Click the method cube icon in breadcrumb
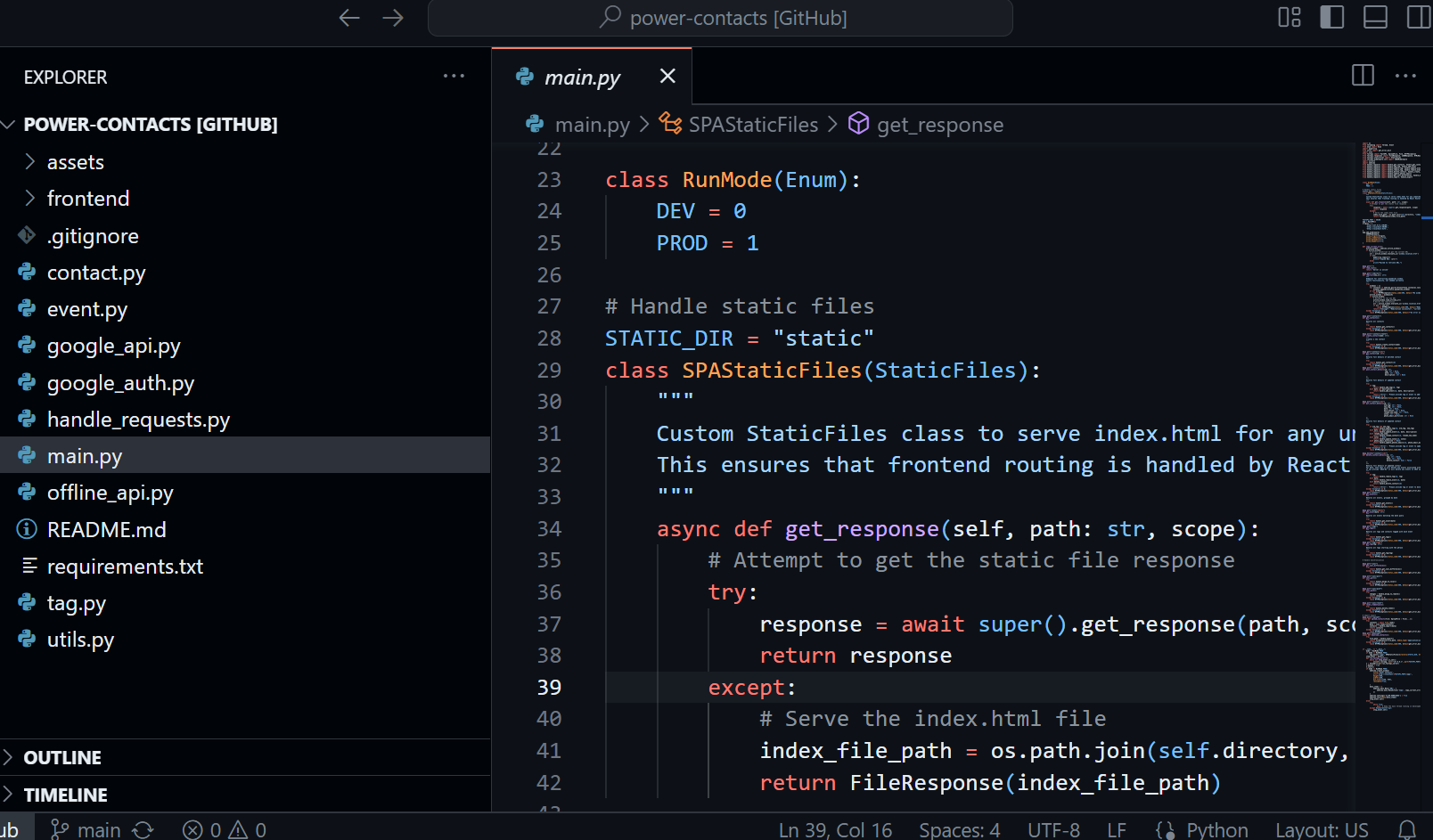Image resolution: width=1433 pixels, height=840 pixels. pos(858,123)
